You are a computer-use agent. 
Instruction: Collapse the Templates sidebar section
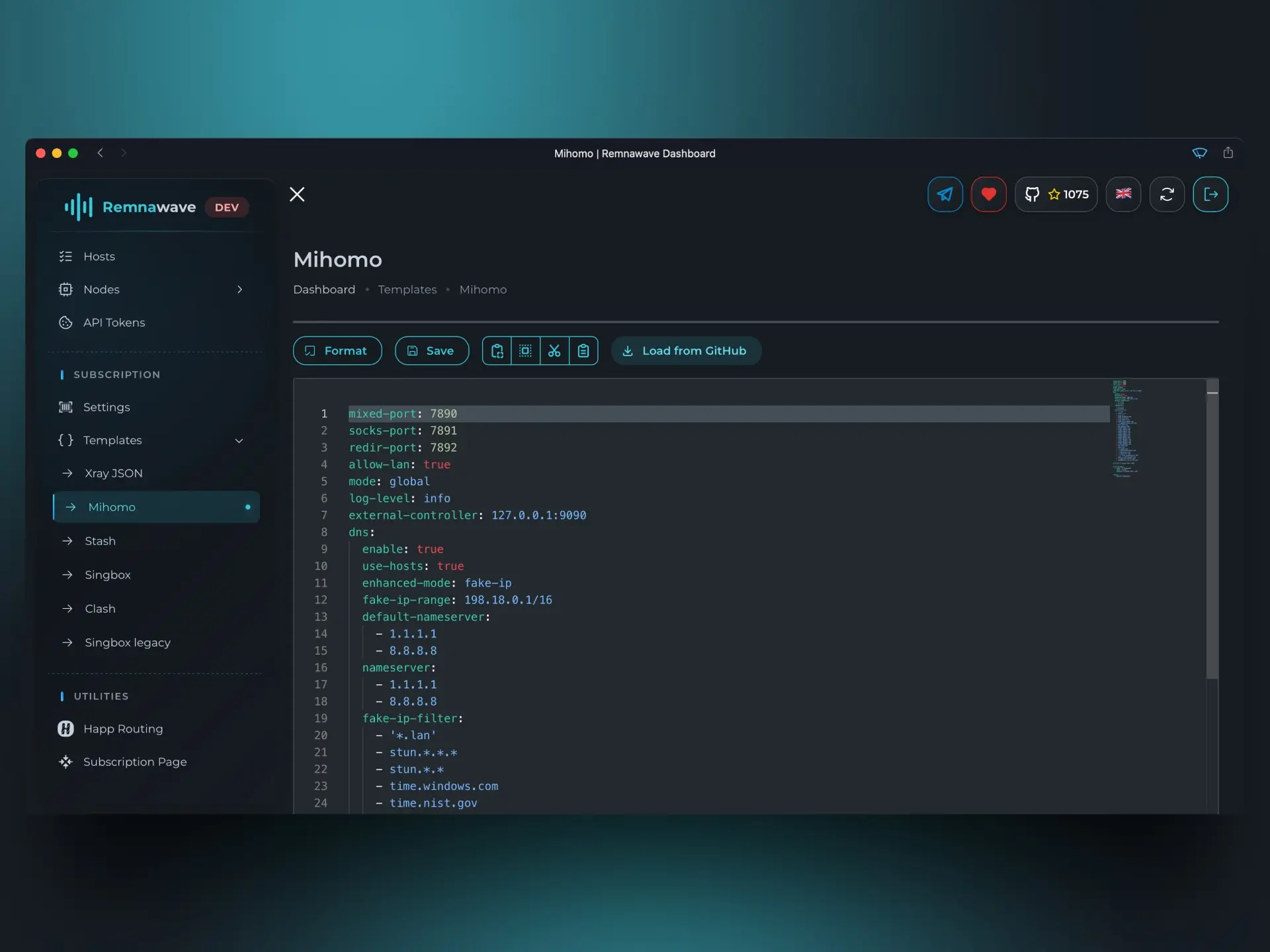coord(239,441)
